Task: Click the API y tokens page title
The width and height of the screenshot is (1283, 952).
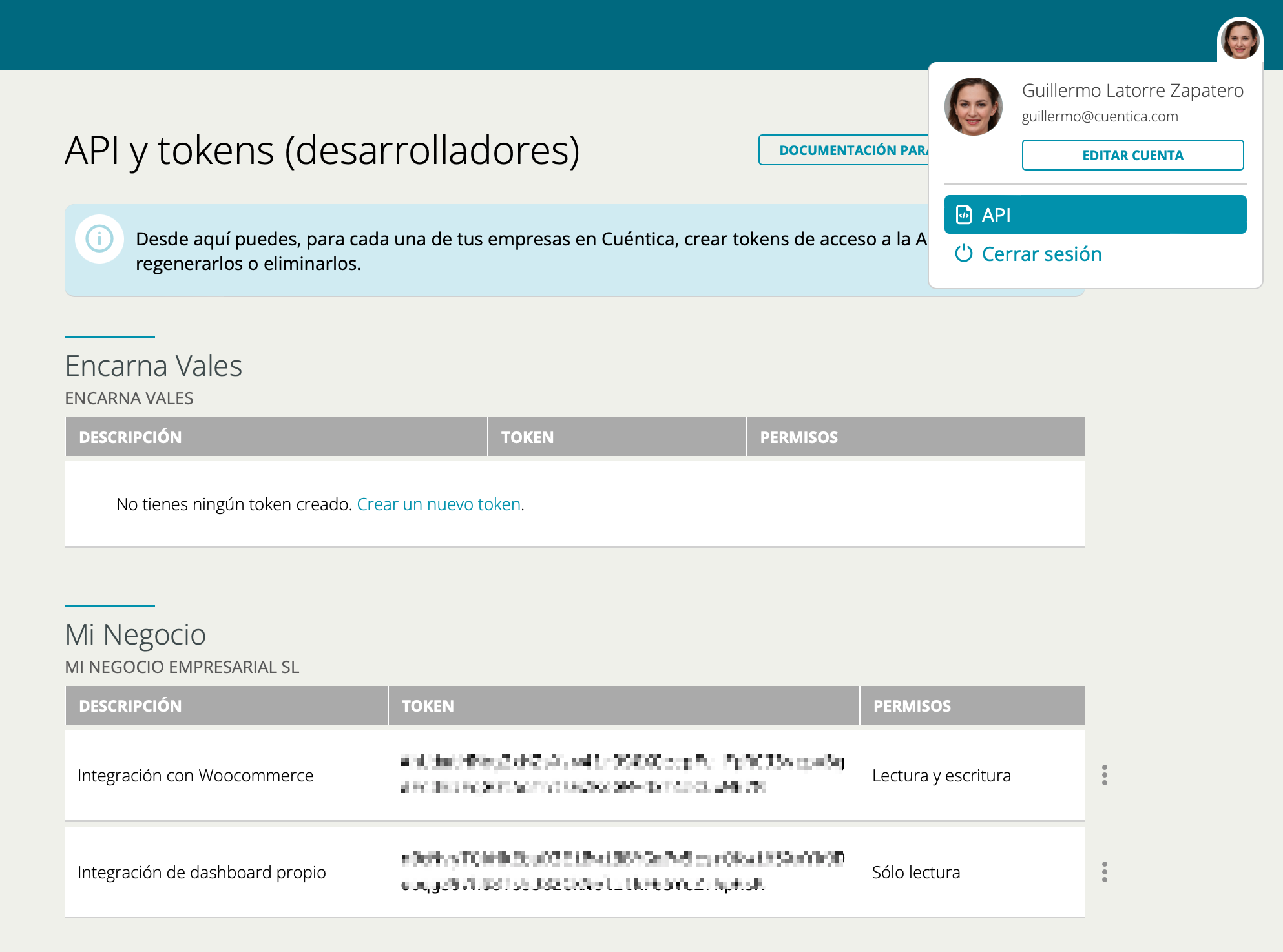Action: 322,150
